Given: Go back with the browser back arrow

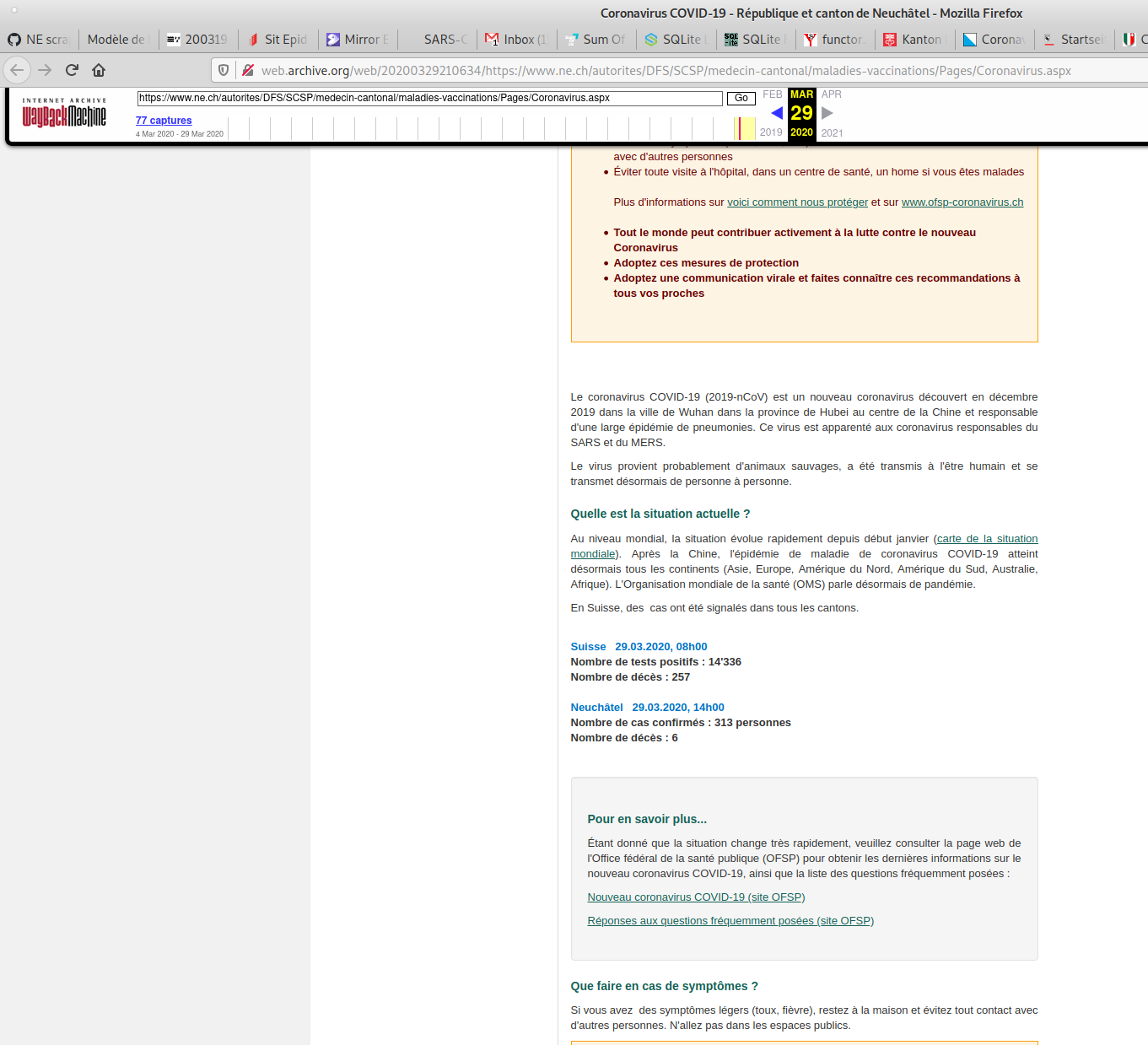Looking at the screenshot, I should [x=17, y=70].
